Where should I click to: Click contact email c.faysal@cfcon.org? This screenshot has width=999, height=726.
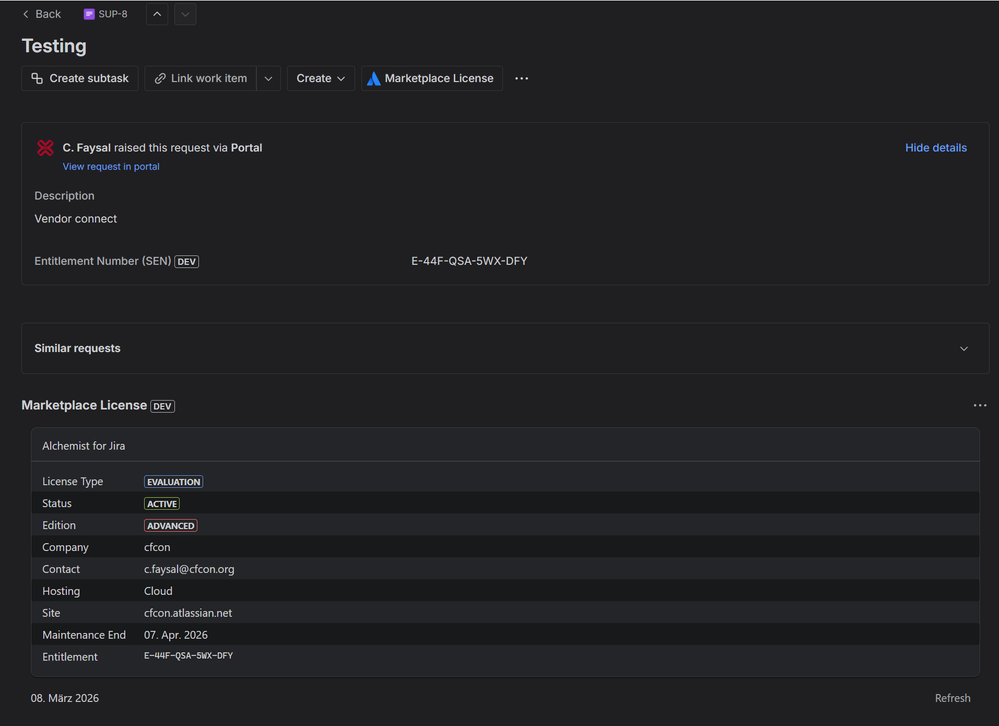click(189, 569)
